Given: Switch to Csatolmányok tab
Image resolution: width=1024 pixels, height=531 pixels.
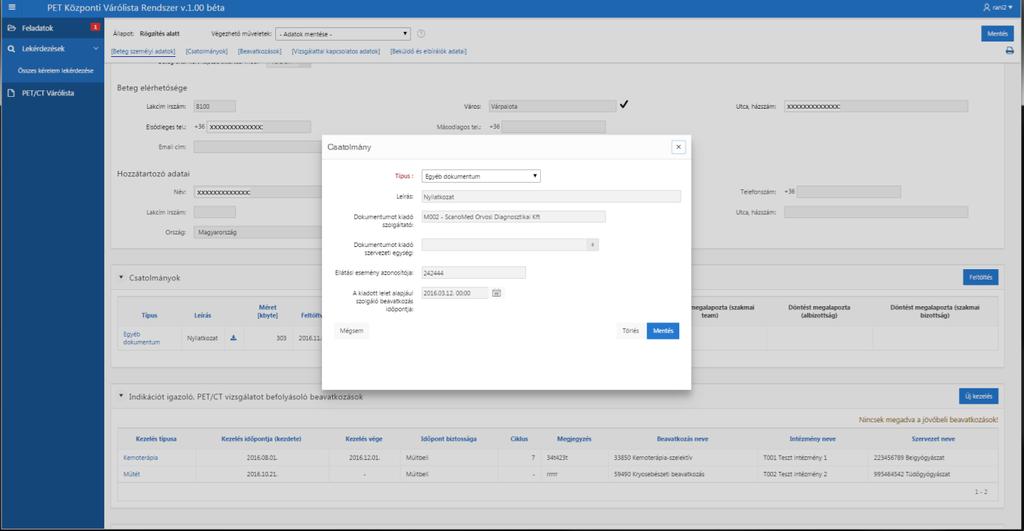Looking at the screenshot, I should [x=206, y=51].
